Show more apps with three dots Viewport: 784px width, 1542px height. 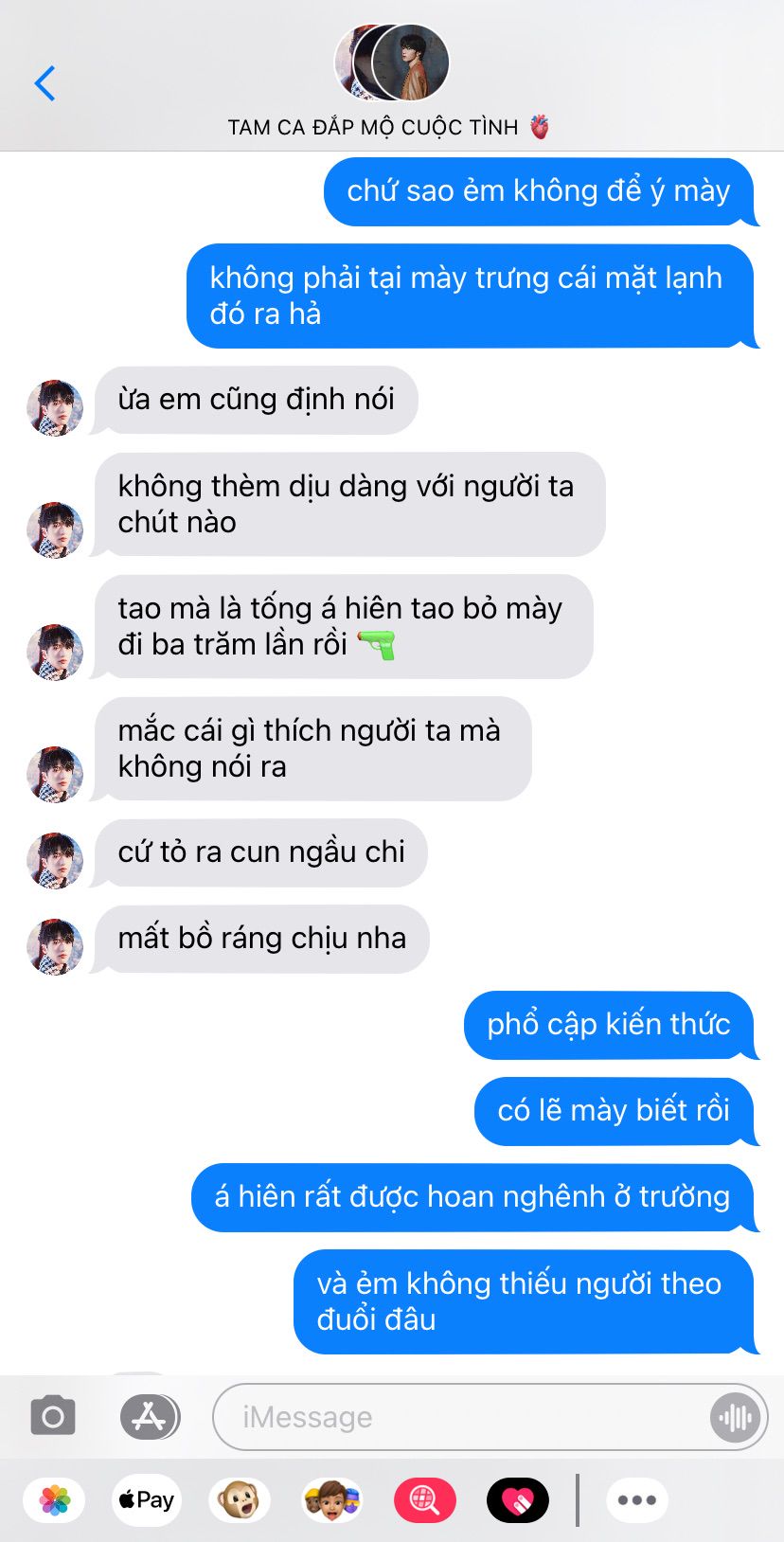coord(637,1500)
